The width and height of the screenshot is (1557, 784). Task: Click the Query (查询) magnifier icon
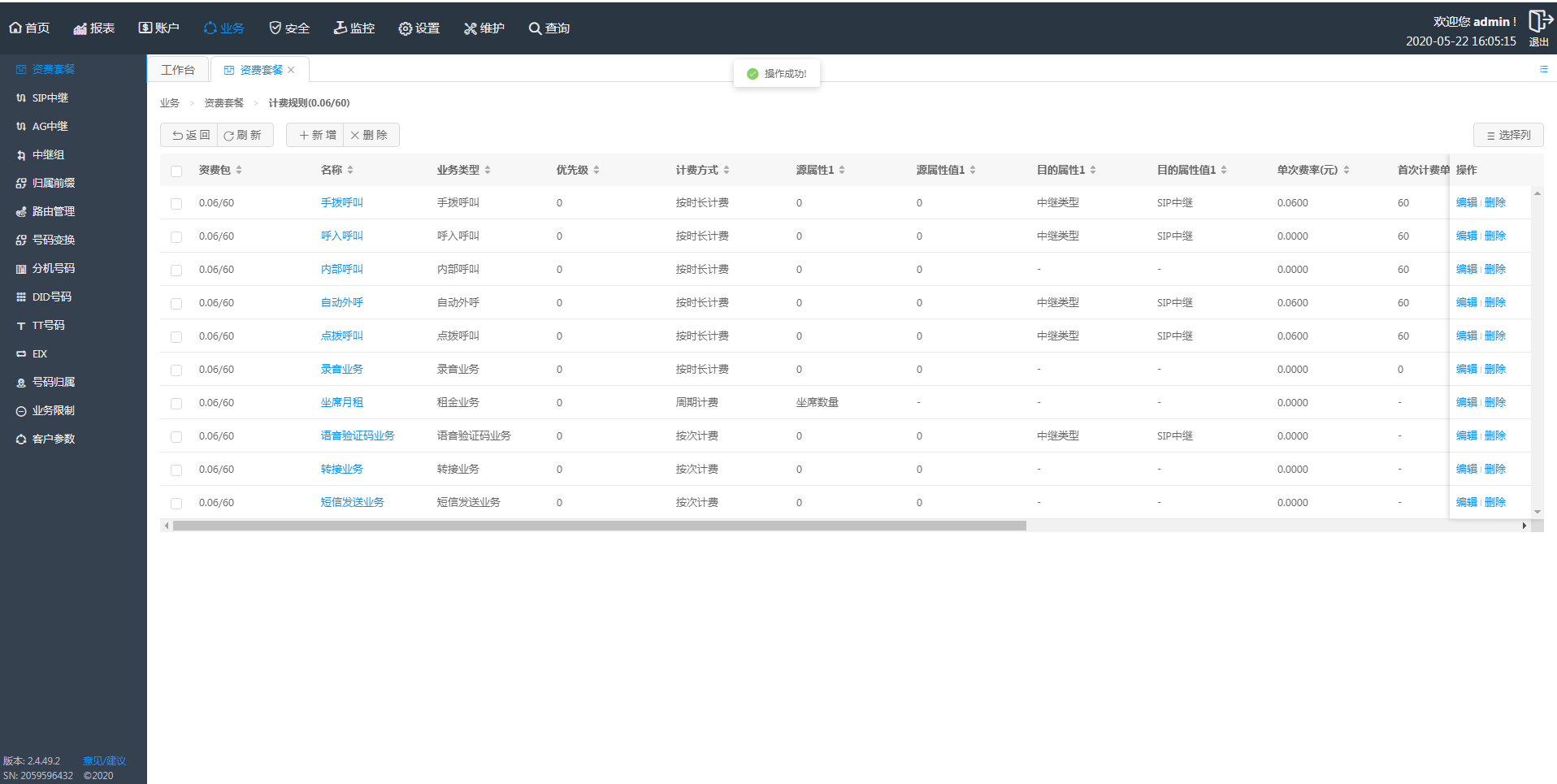click(x=535, y=28)
